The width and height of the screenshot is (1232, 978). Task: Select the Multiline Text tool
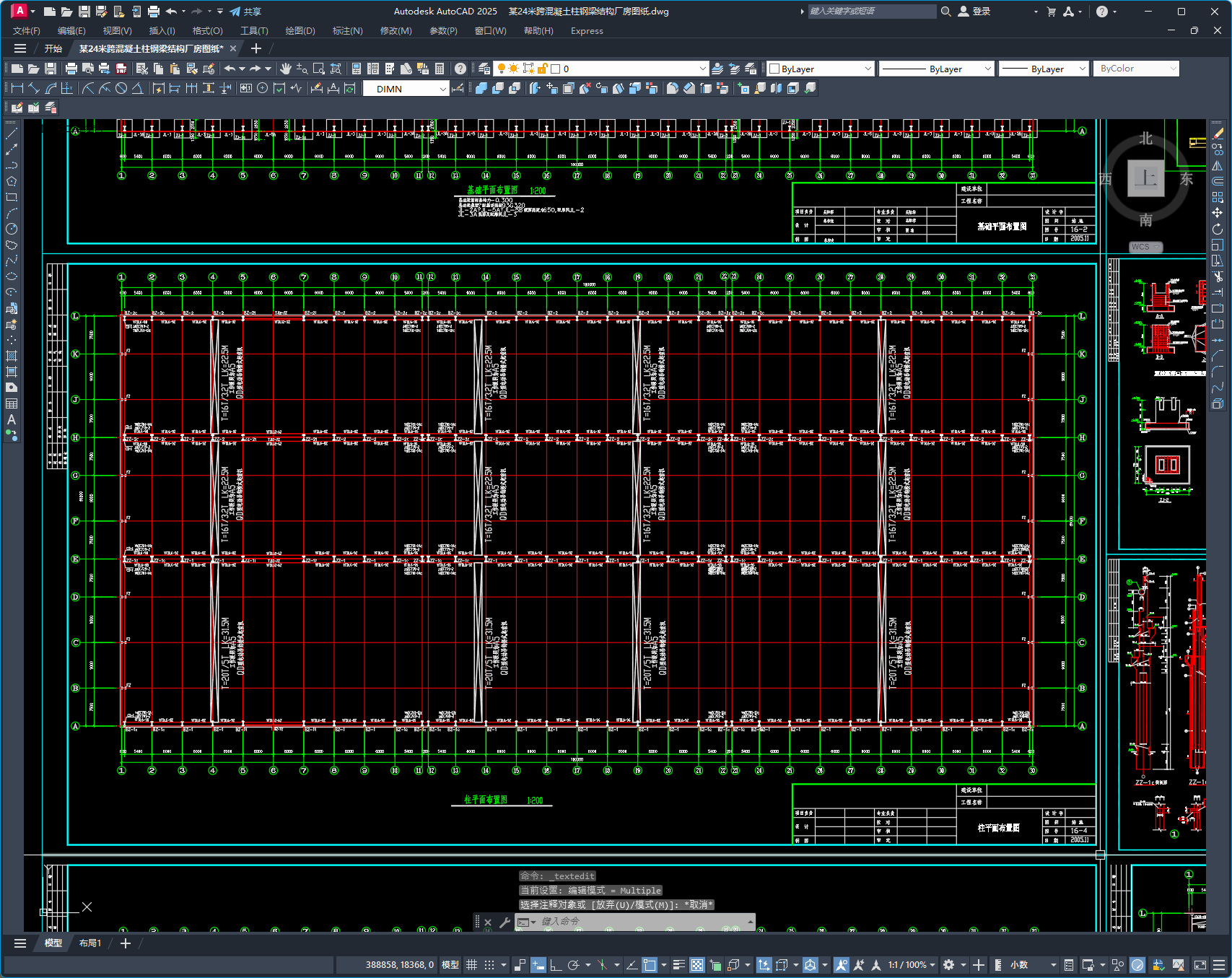(12, 419)
